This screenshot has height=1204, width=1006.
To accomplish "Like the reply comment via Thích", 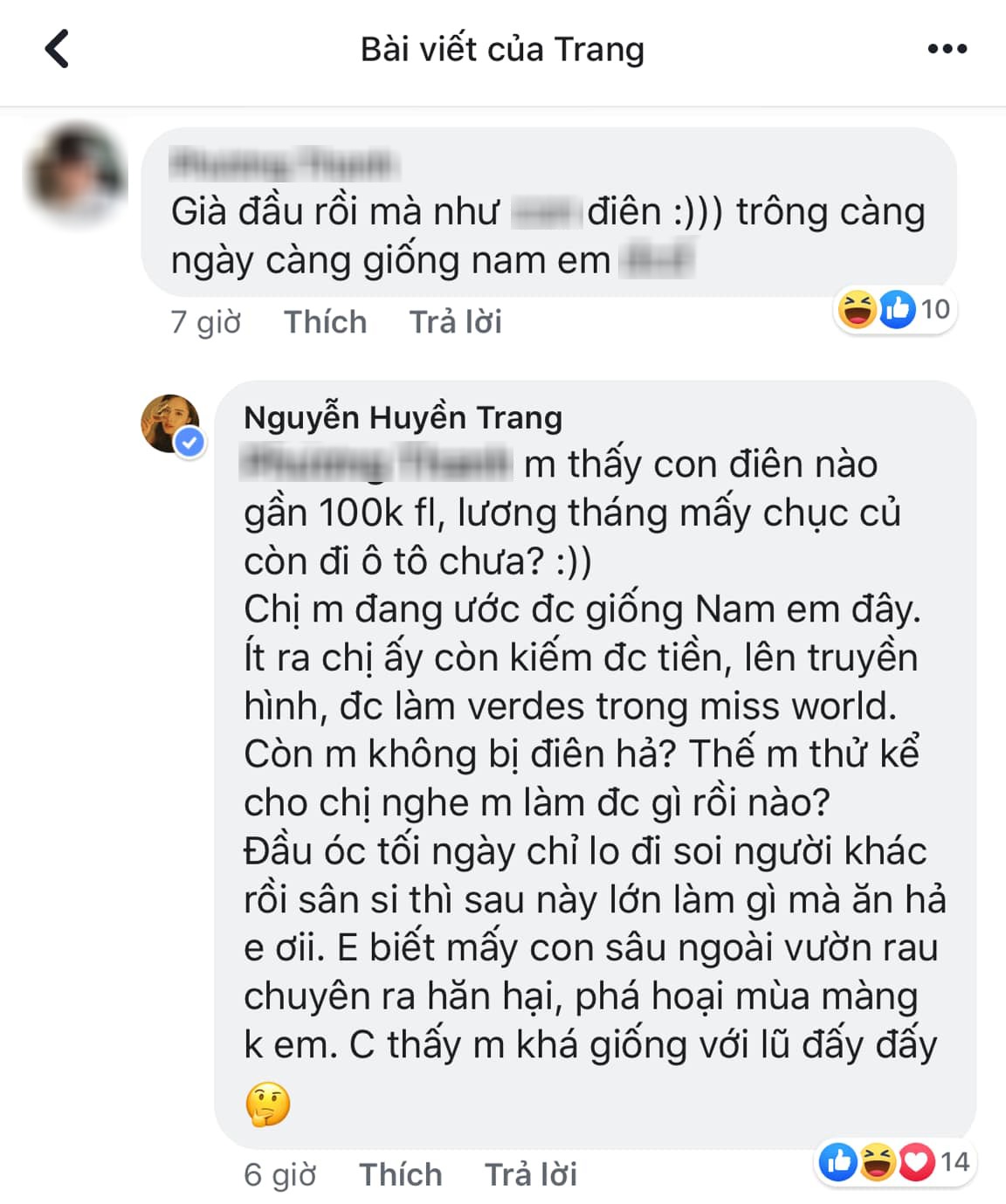I will point(401,1175).
